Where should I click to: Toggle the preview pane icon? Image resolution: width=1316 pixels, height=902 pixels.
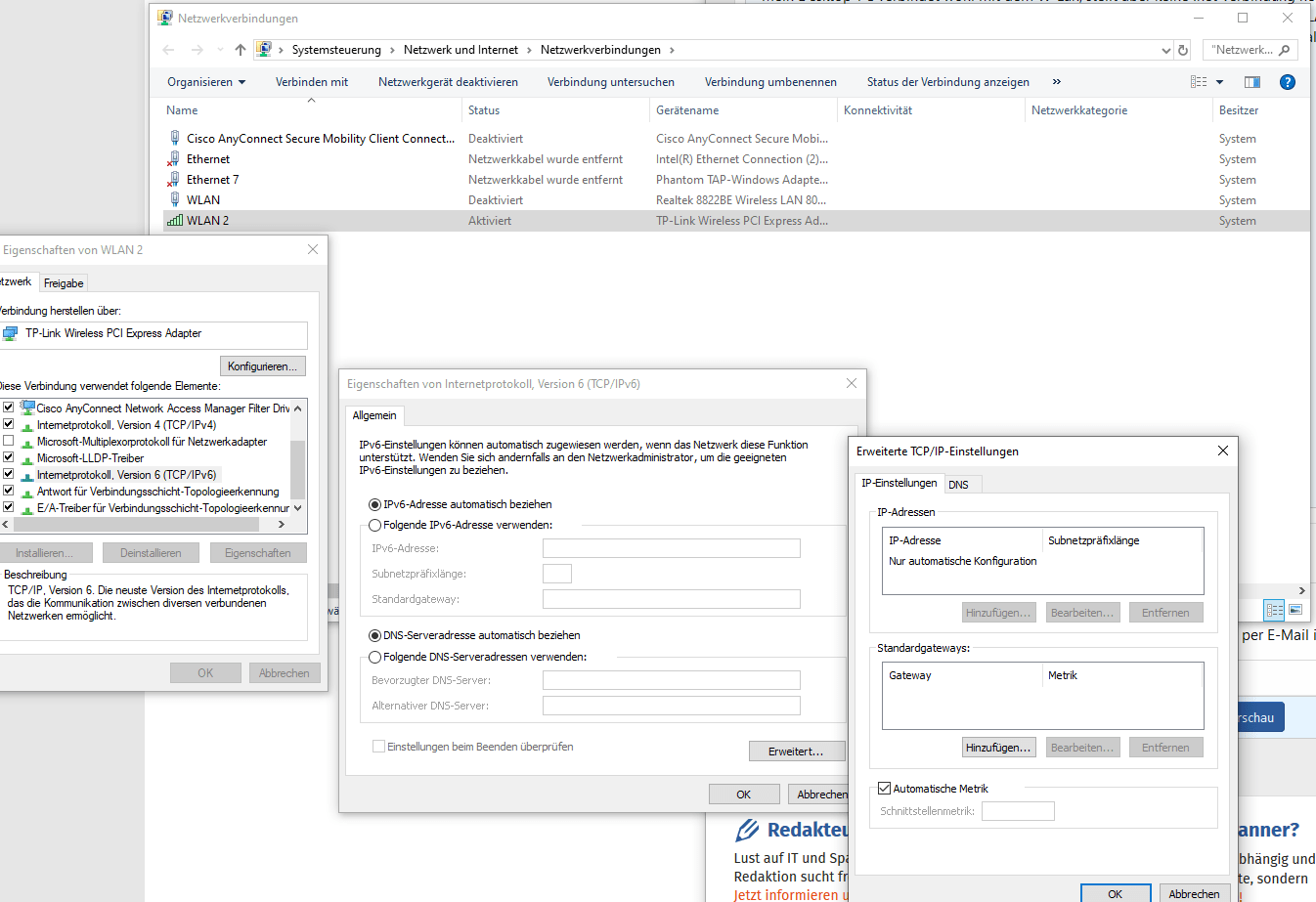coord(1252,82)
